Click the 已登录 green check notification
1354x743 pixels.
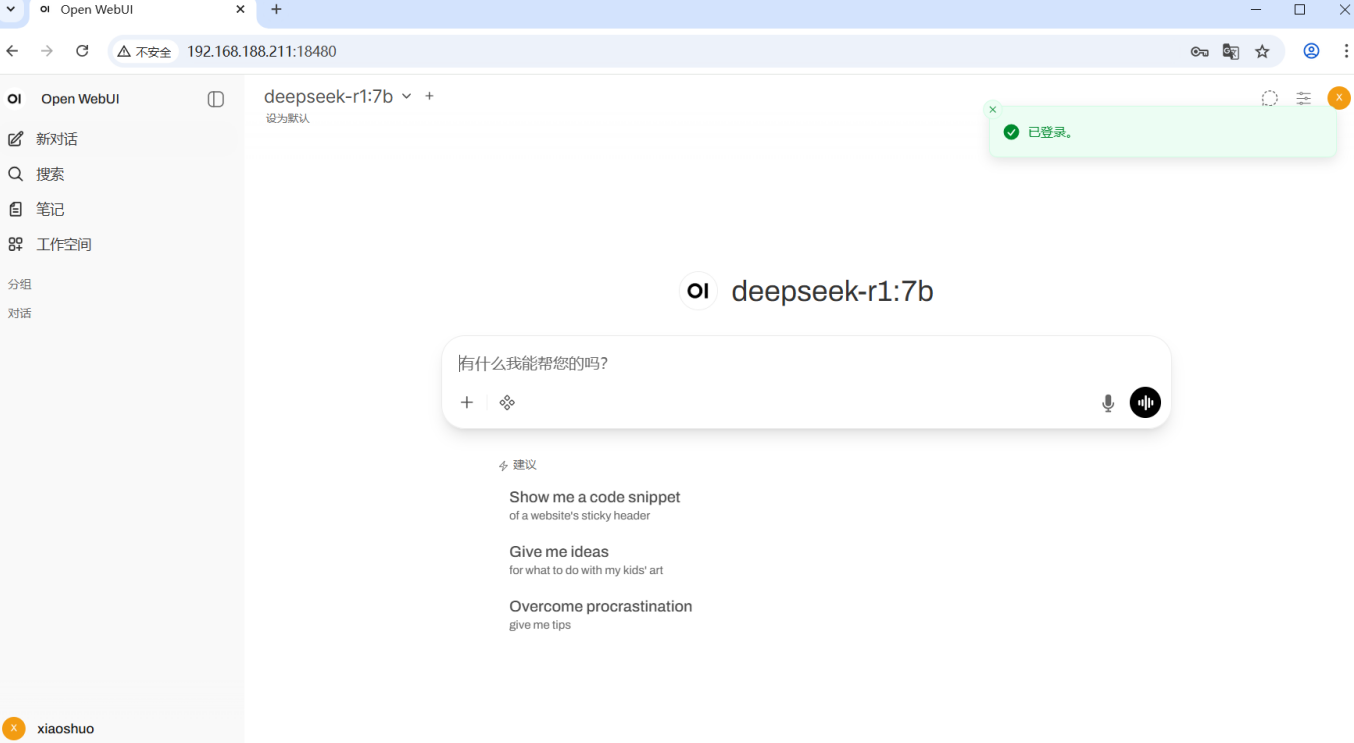tap(1162, 132)
